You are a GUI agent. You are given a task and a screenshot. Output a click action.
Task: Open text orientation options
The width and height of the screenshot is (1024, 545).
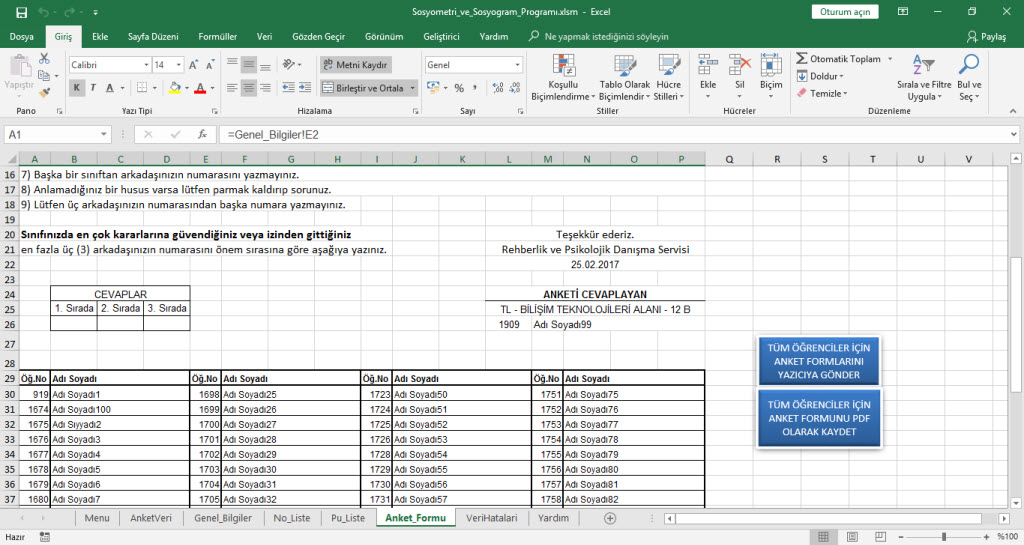(x=291, y=65)
